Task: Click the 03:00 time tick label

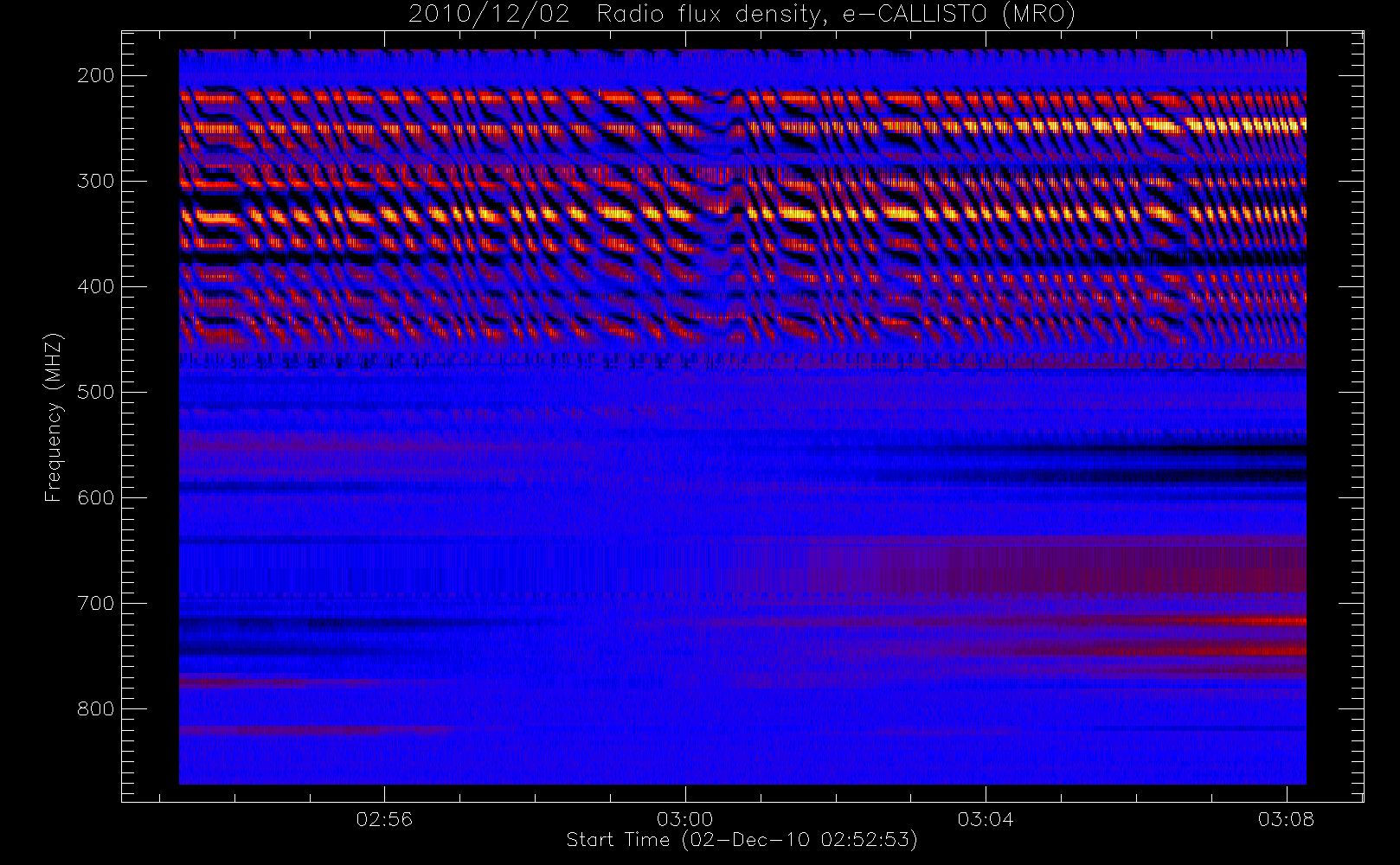Action: pyautogui.click(x=685, y=818)
